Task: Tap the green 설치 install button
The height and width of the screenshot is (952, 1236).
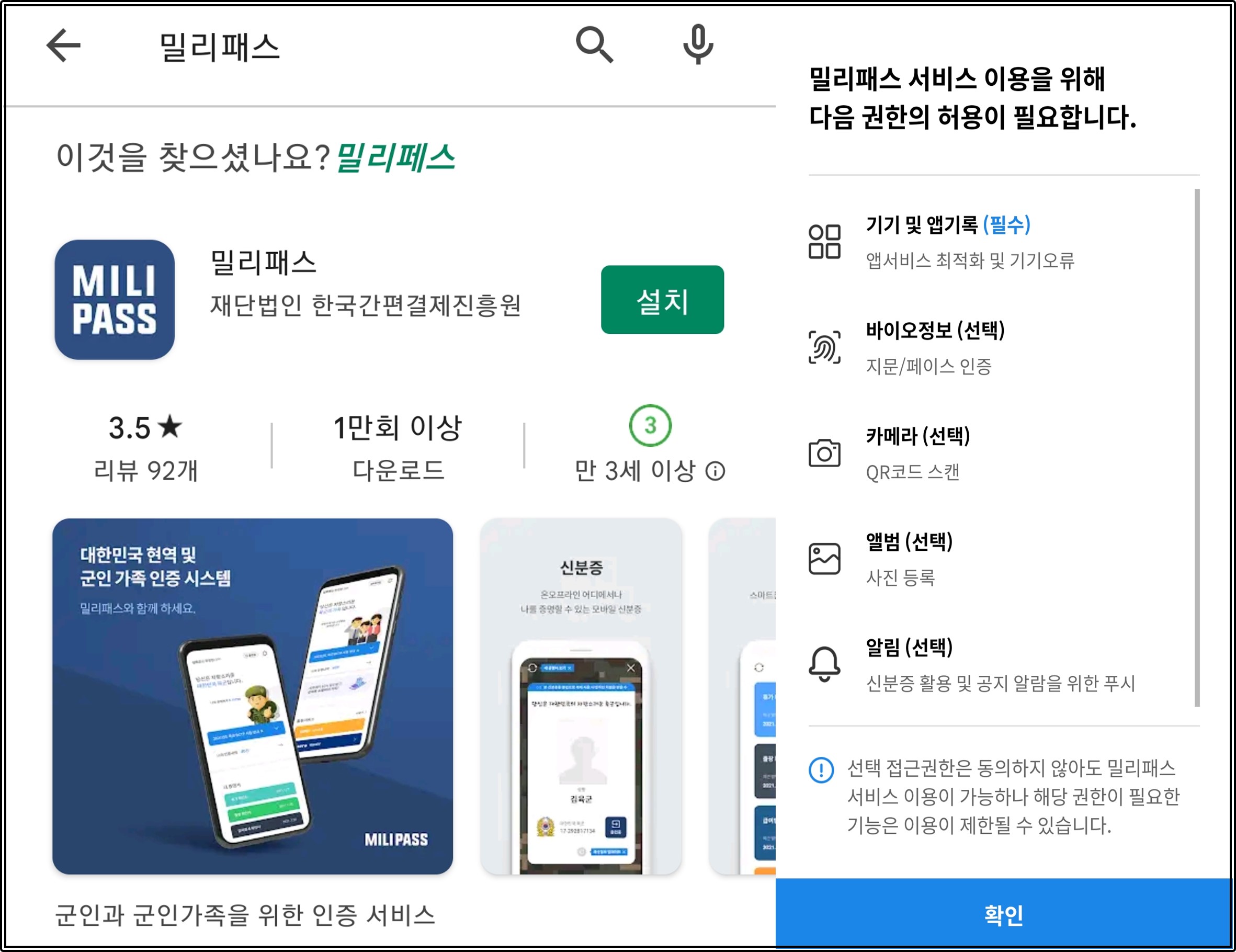Action: [x=662, y=299]
